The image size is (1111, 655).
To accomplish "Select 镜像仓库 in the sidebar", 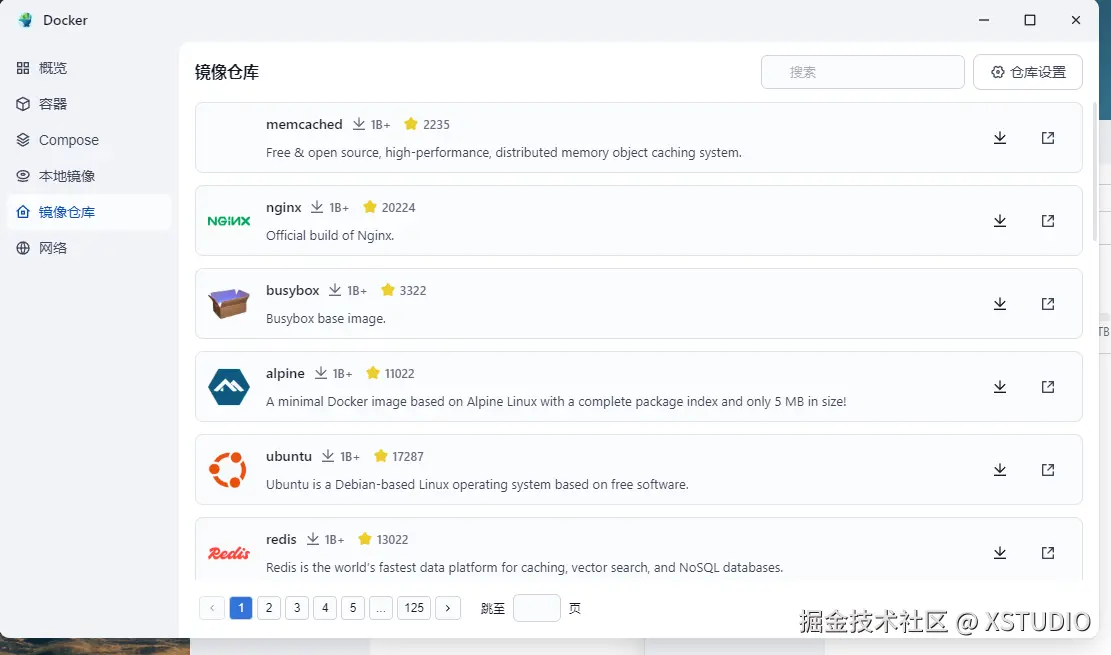I will click(89, 212).
